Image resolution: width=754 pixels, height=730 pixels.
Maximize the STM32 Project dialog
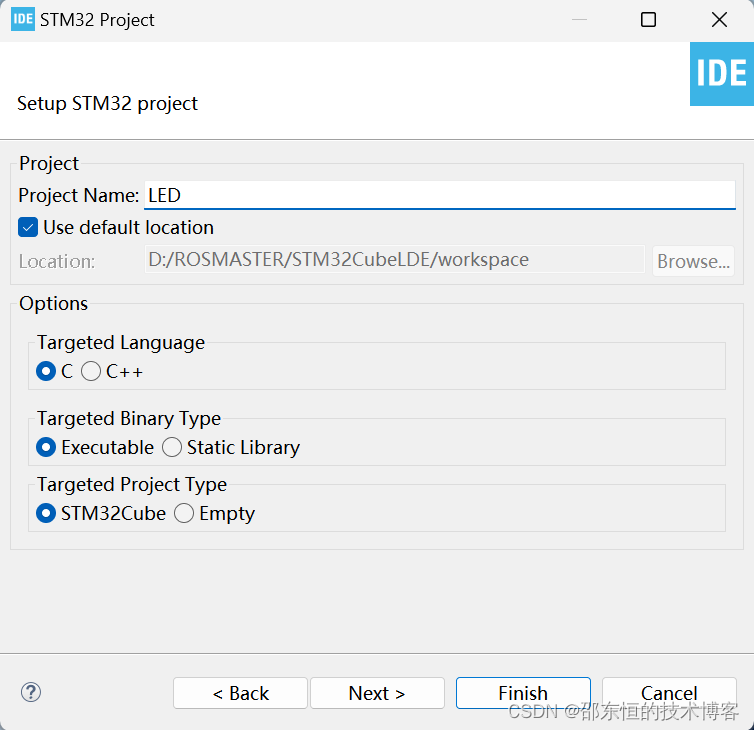(x=648, y=20)
